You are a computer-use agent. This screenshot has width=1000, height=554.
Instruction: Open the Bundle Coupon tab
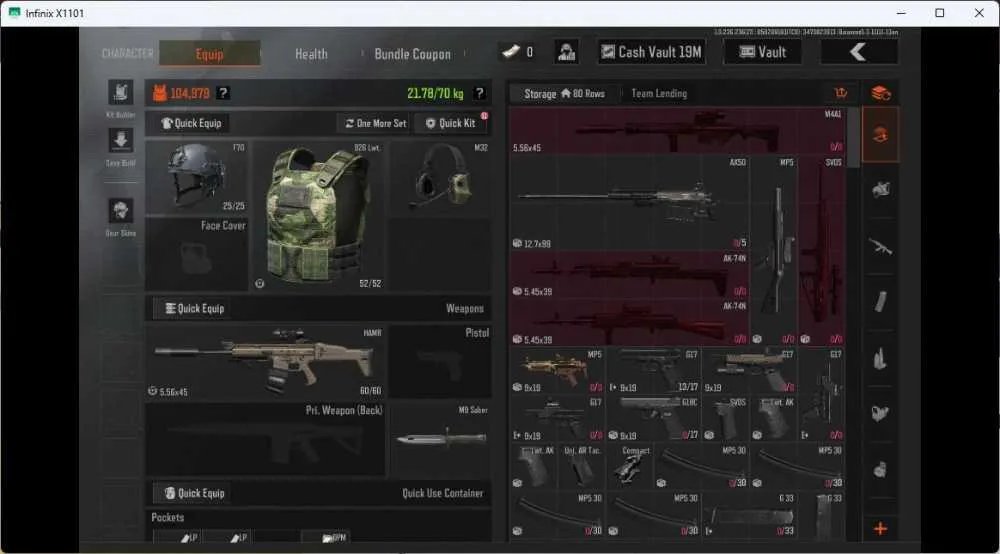413,54
